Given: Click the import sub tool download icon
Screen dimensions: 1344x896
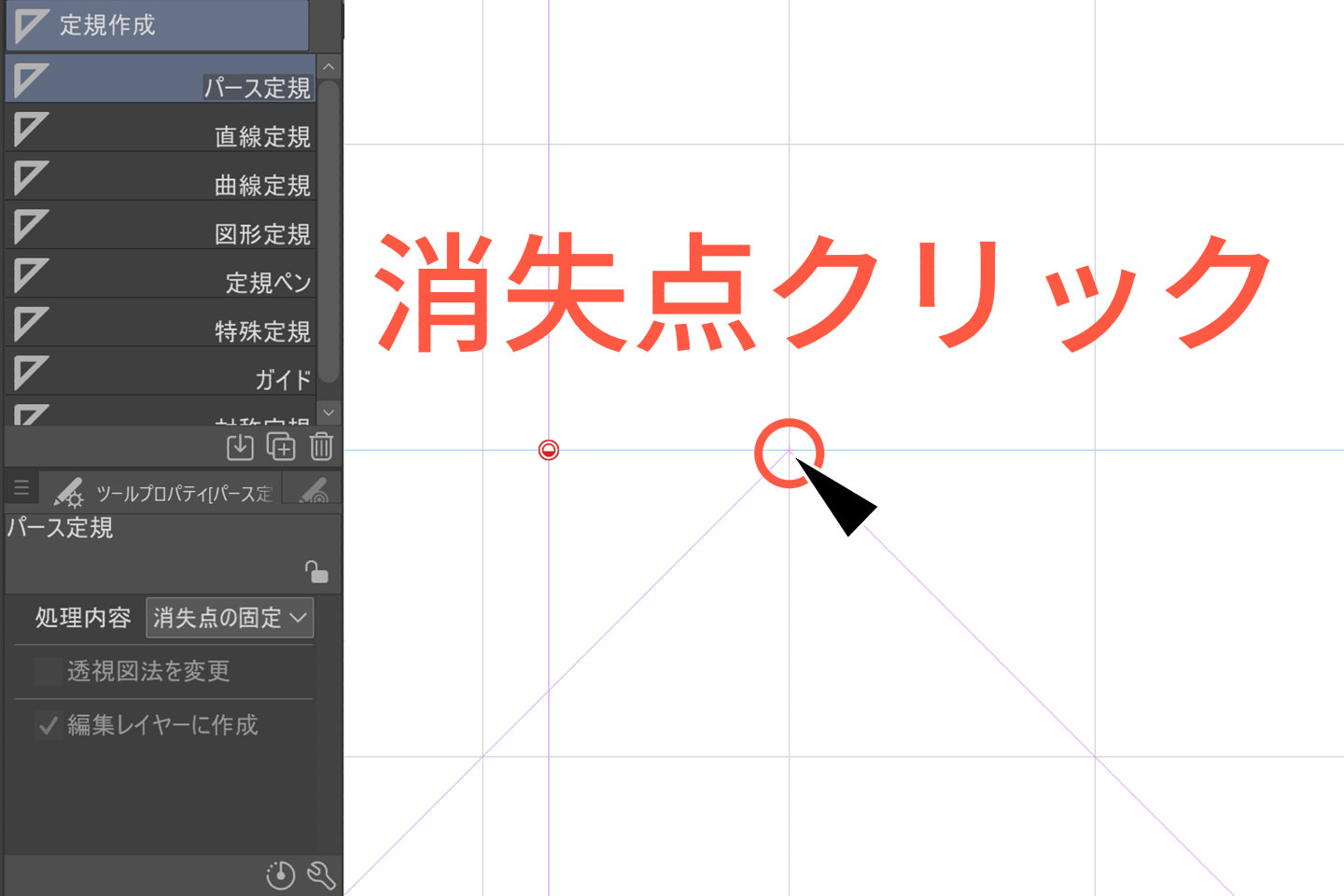Looking at the screenshot, I should (x=240, y=447).
